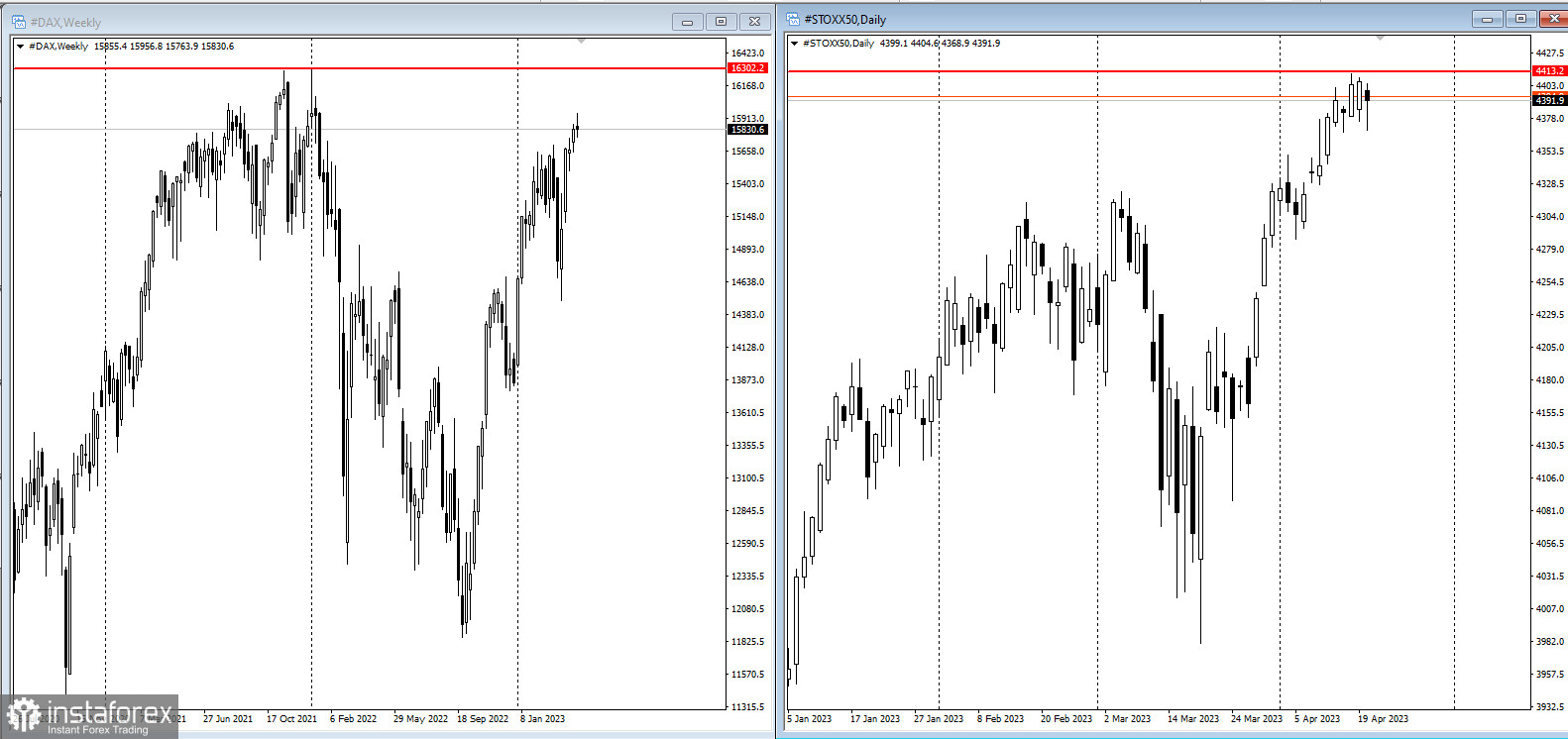Click the 4427.5 price scale value
Image resolution: width=1568 pixels, height=739 pixels.
point(1549,53)
